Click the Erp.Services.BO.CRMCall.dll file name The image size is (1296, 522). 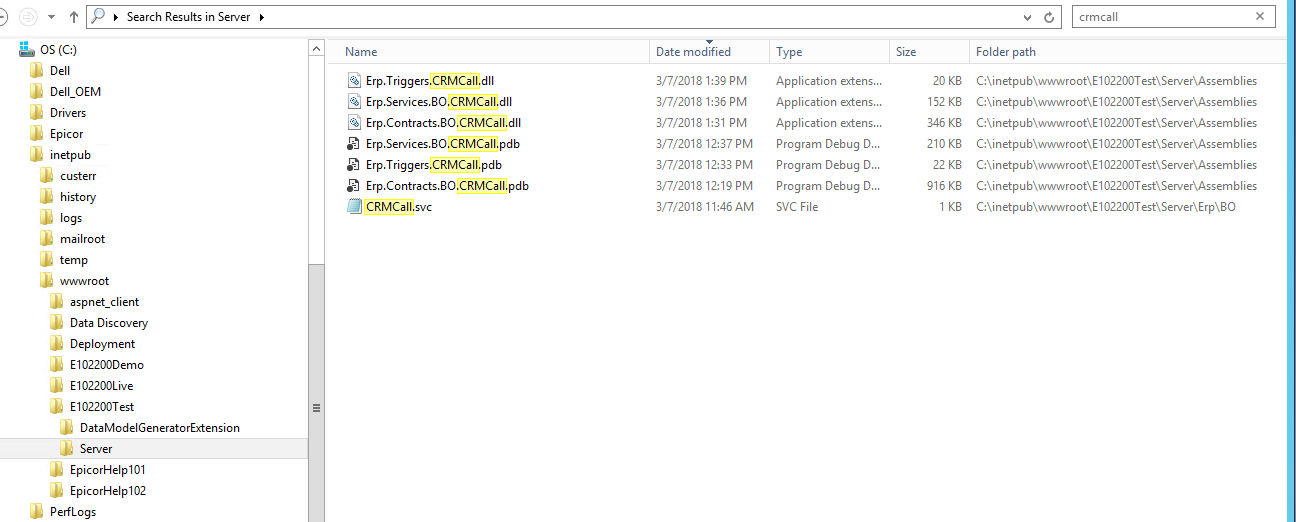[x=439, y=101]
